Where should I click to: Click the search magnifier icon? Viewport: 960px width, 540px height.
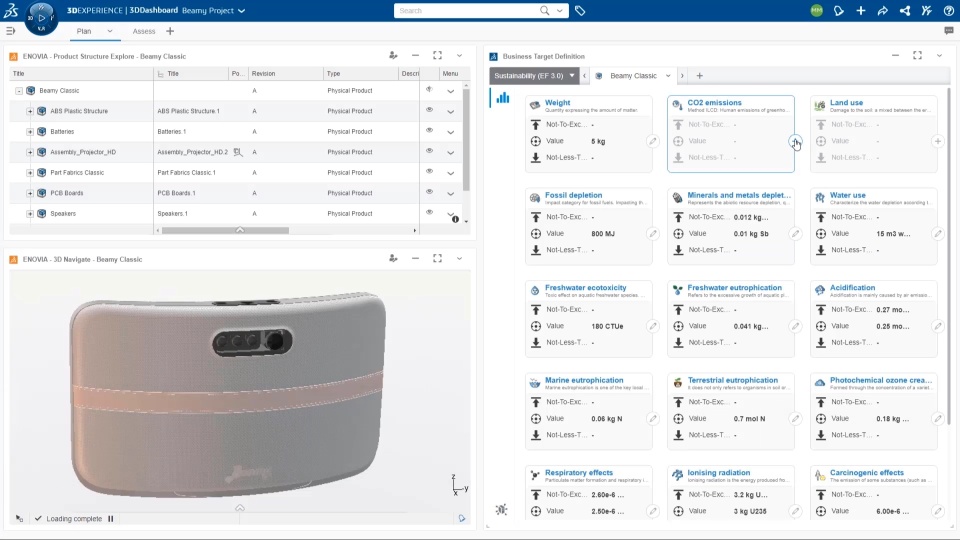tap(544, 10)
